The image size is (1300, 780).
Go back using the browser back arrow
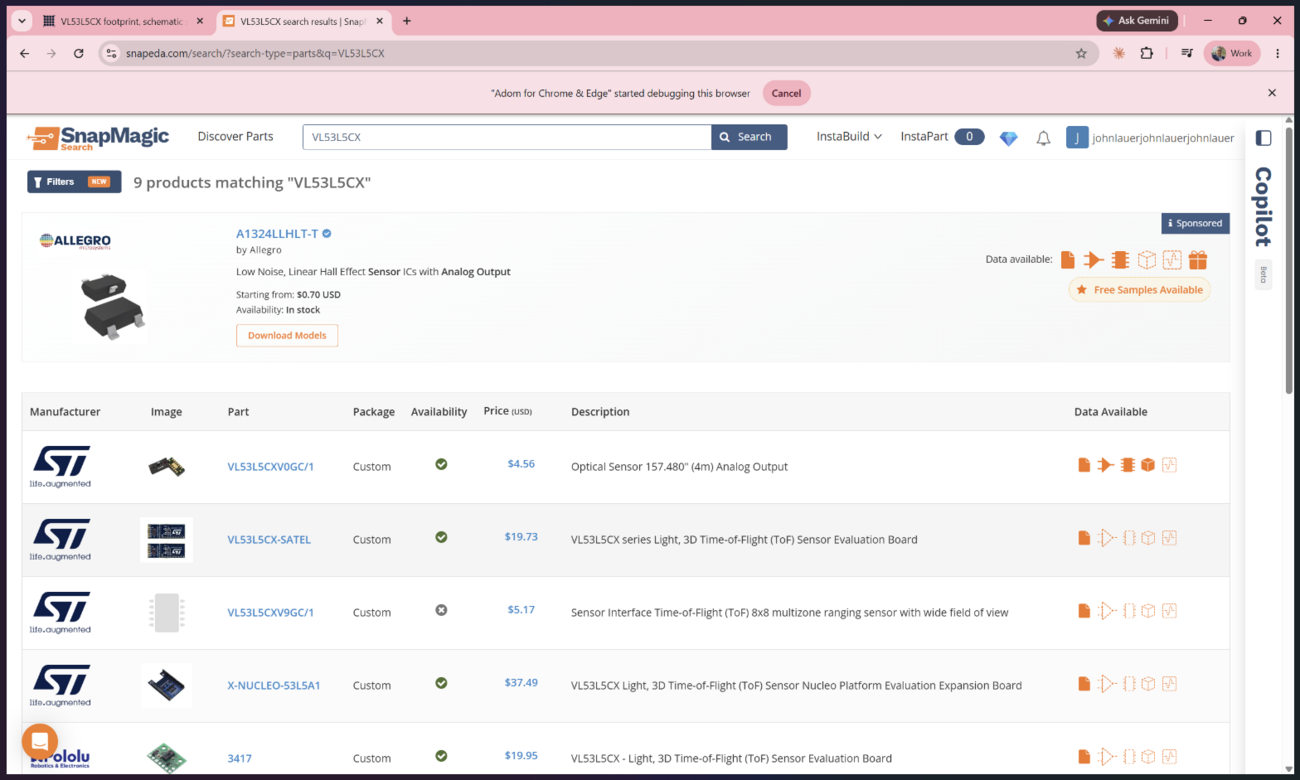tap(25, 53)
